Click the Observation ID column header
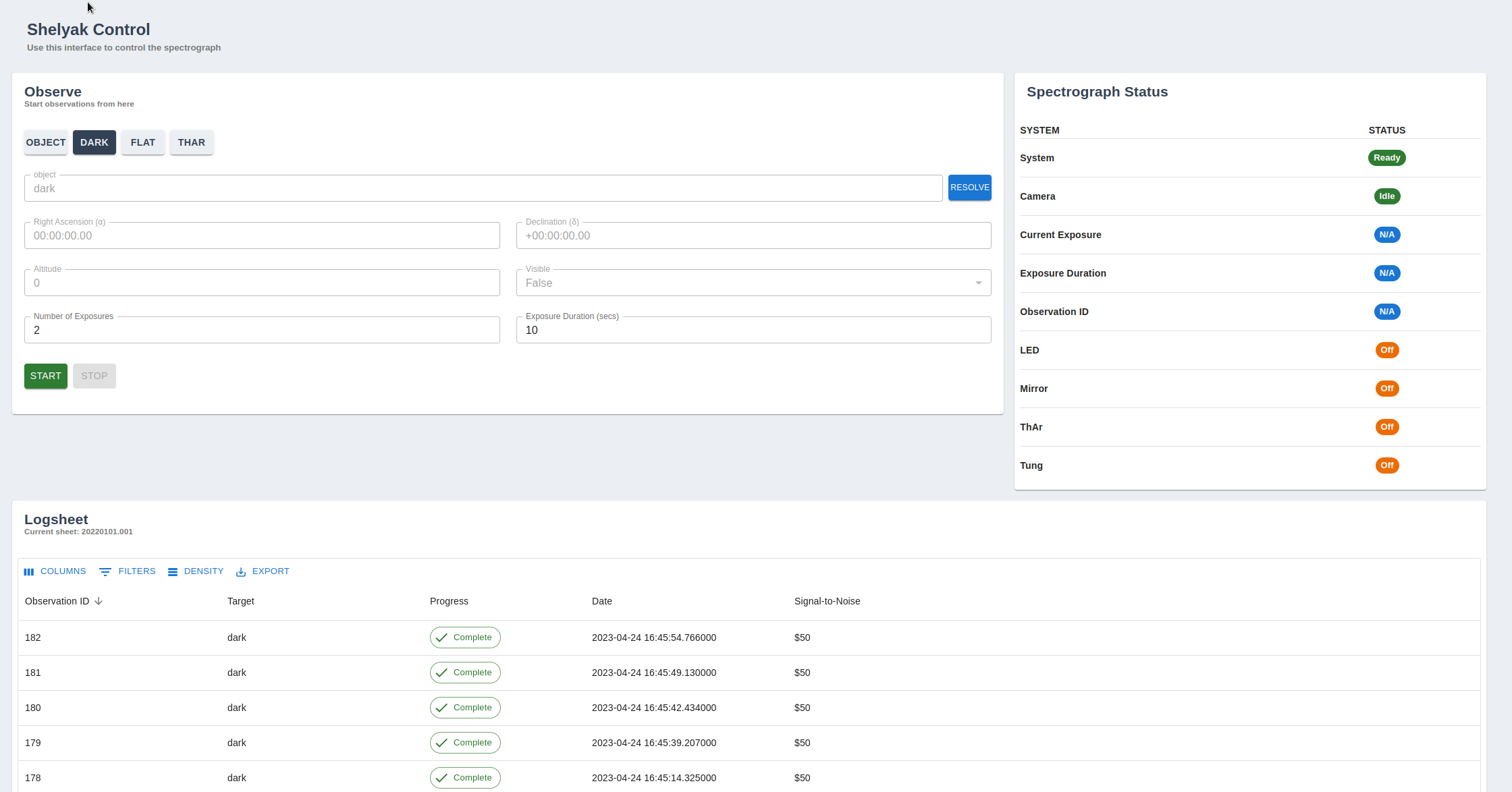 57,601
